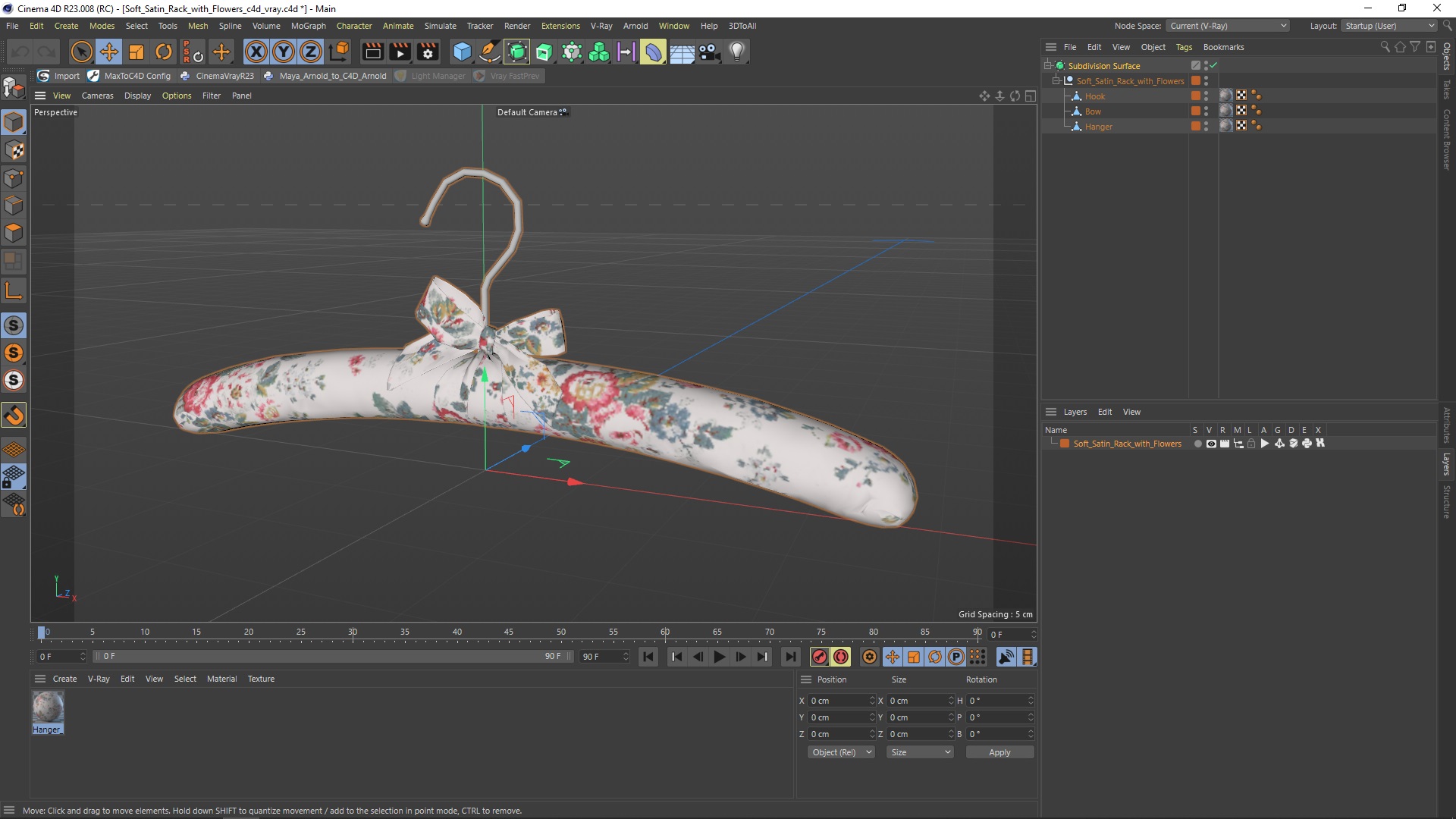1456x819 pixels.
Task: Open the Layout dropdown
Action: coord(1389,26)
